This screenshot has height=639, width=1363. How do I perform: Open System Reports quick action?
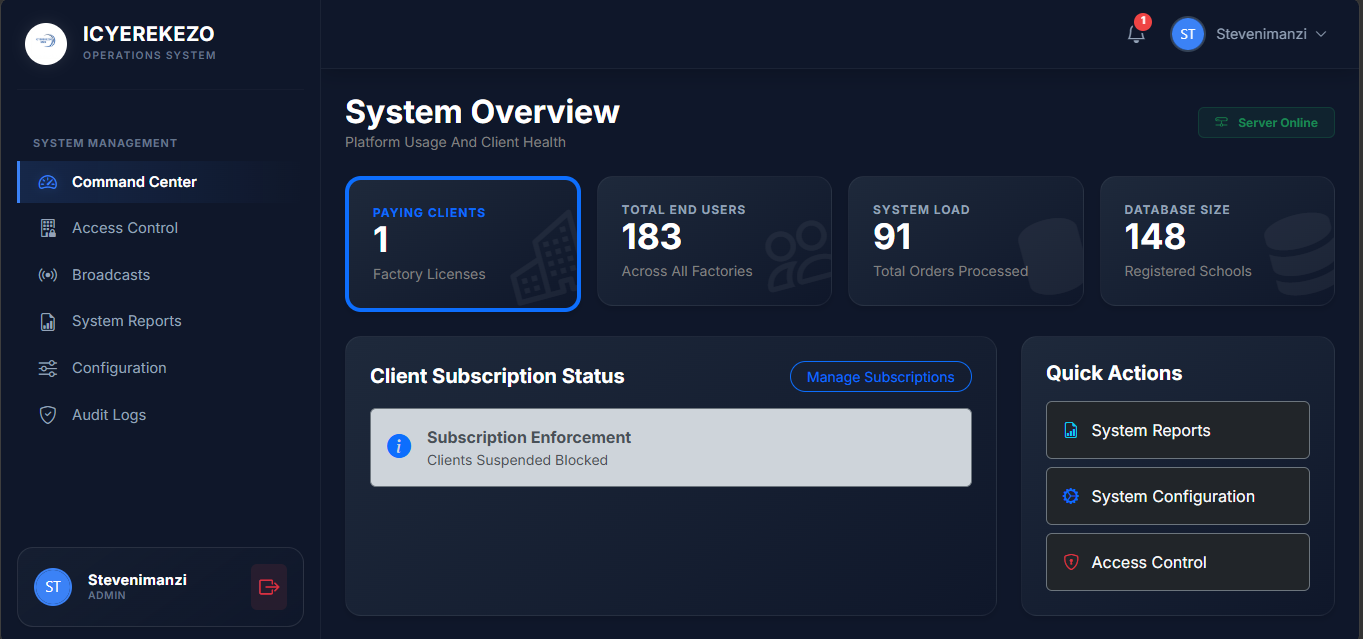click(x=1178, y=430)
